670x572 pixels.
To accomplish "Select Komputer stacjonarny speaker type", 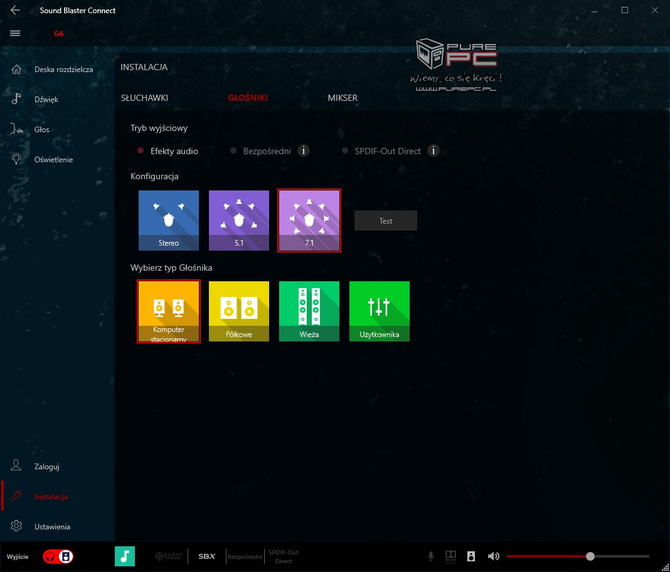I will click(169, 311).
